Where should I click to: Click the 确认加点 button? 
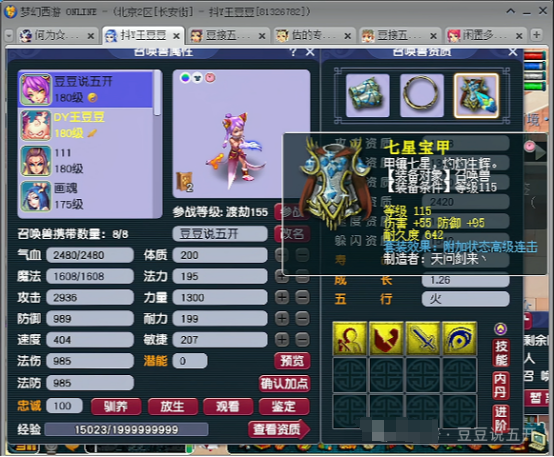coord(284,383)
